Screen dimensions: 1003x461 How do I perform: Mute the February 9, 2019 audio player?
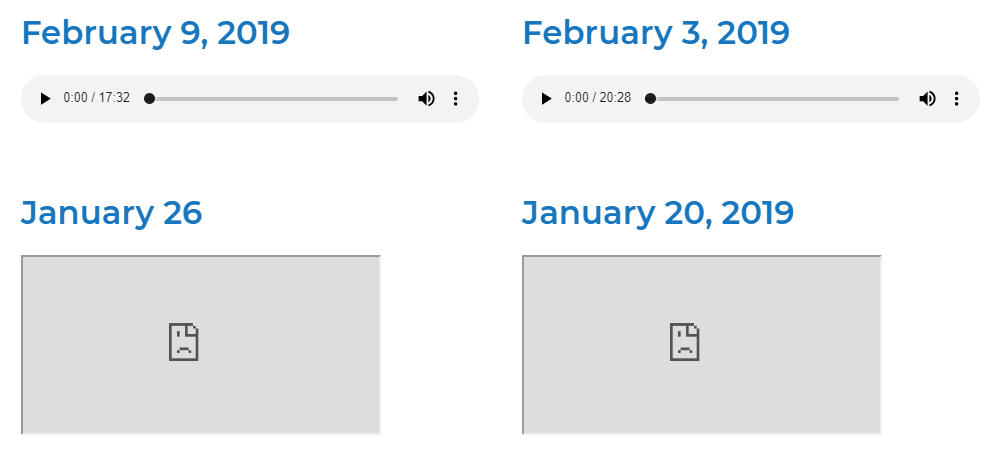tap(426, 99)
